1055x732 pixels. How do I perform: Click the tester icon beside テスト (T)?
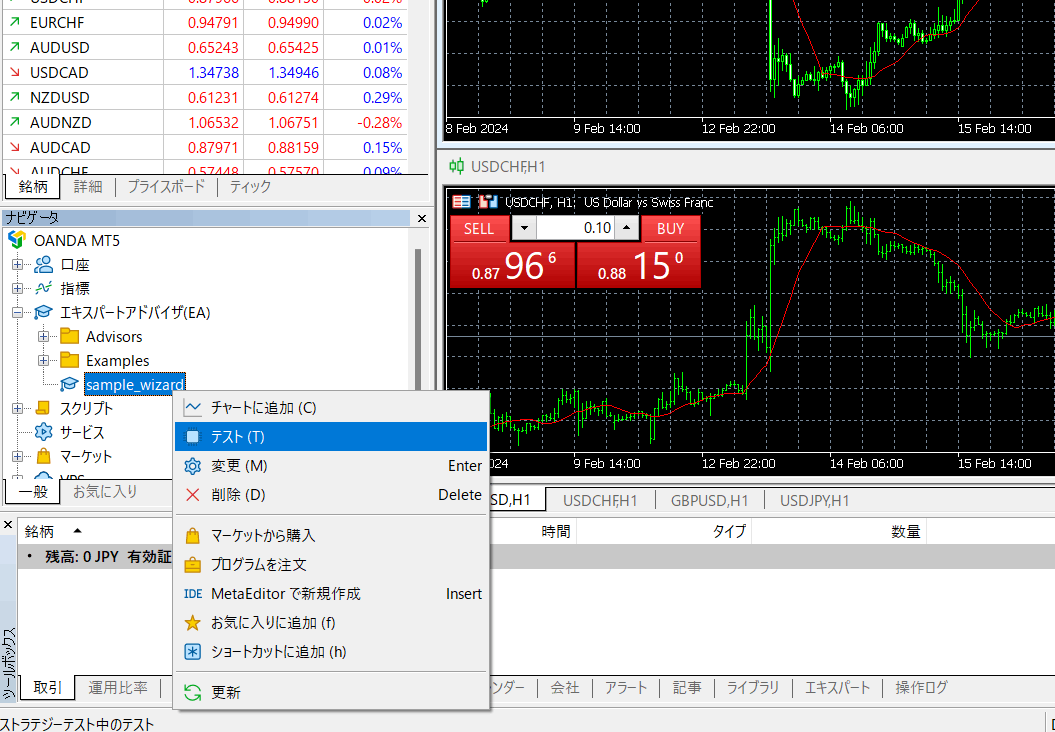click(x=192, y=437)
